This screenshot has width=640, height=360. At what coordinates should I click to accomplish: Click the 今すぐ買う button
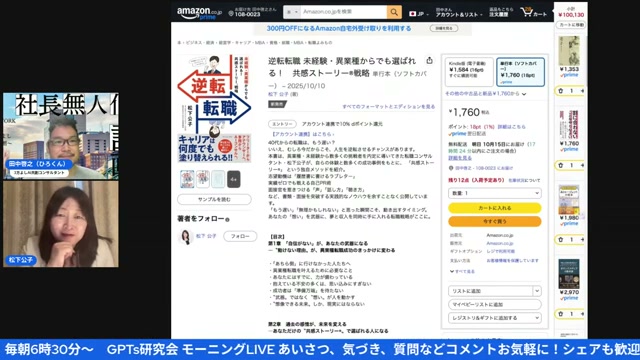tap(495, 221)
